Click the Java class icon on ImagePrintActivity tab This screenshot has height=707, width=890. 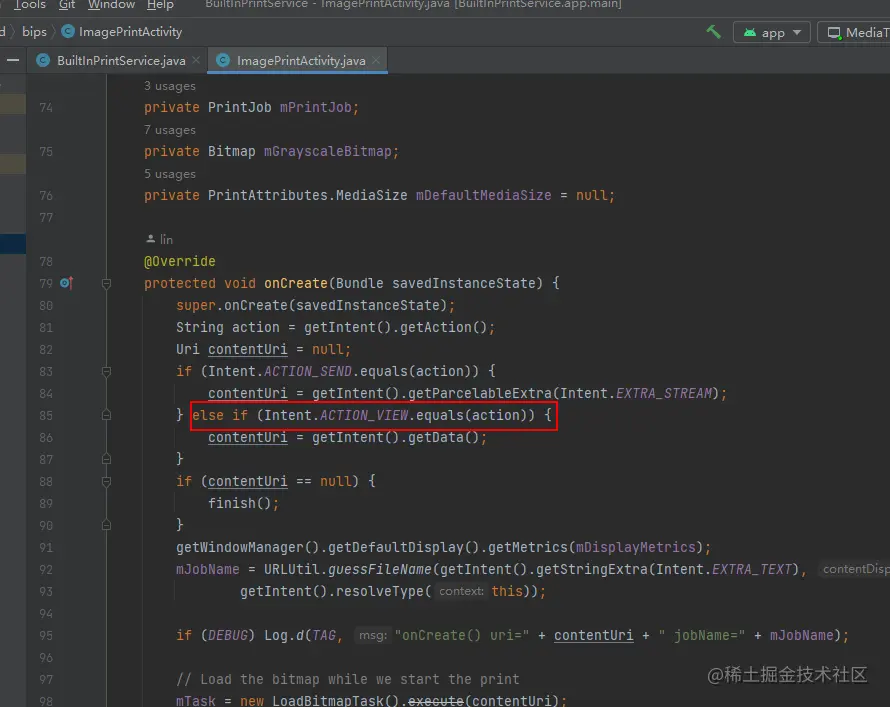(x=223, y=61)
